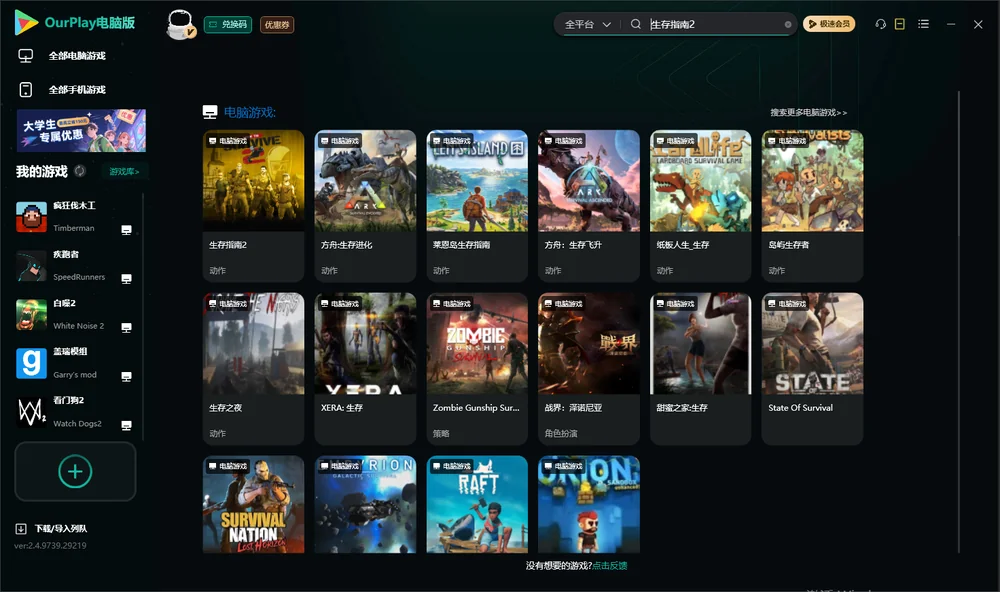The image size is (1000, 592).
Task: Click the PC icon beside Garry's mod
Action: pyautogui.click(x=126, y=376)
